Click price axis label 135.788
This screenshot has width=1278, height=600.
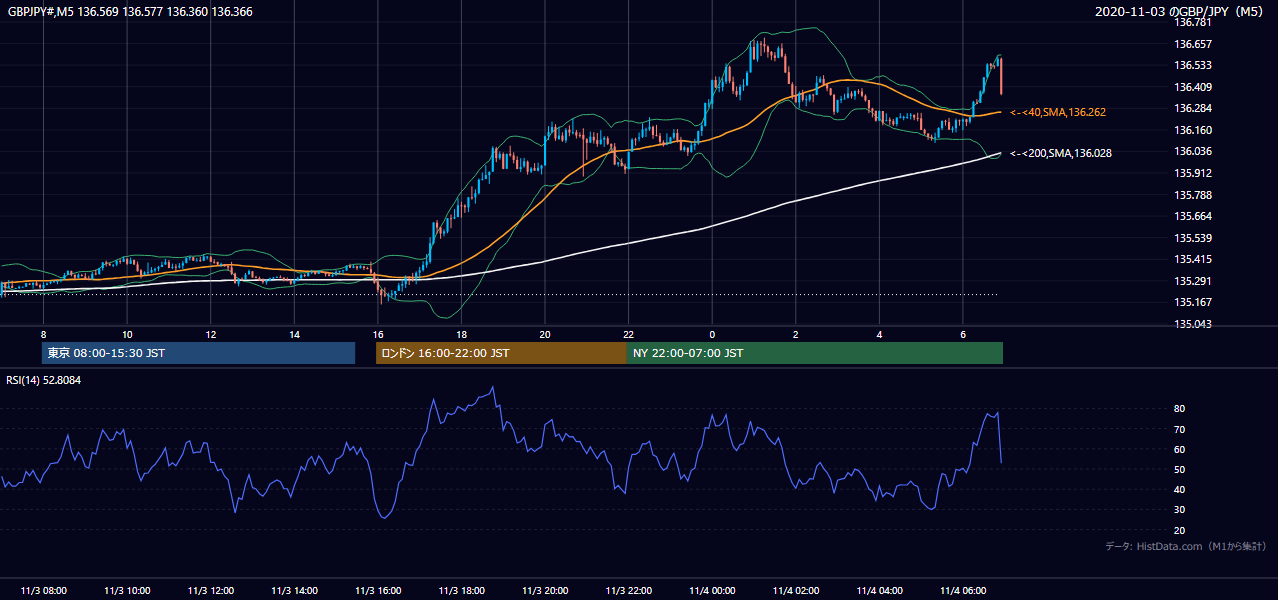click(x=1194, y=195)
